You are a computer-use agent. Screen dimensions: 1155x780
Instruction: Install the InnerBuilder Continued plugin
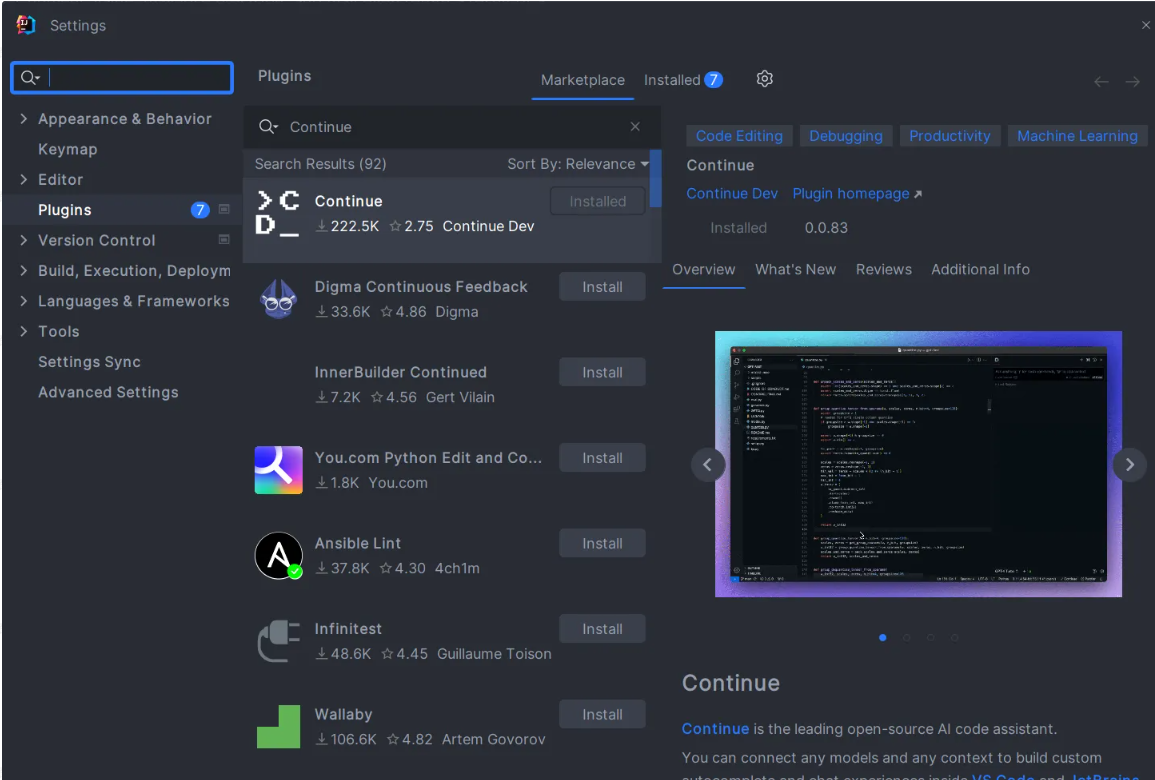point(603,373)
